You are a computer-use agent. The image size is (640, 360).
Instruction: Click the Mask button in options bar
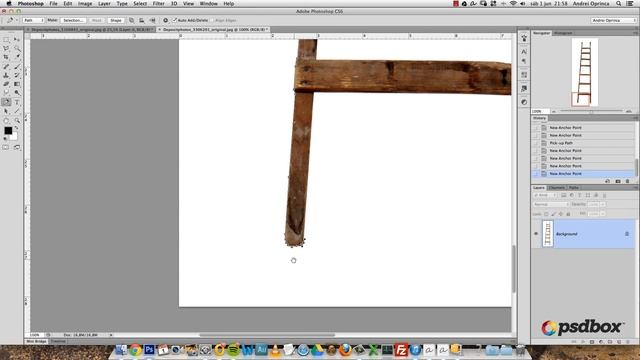point(97,20)
